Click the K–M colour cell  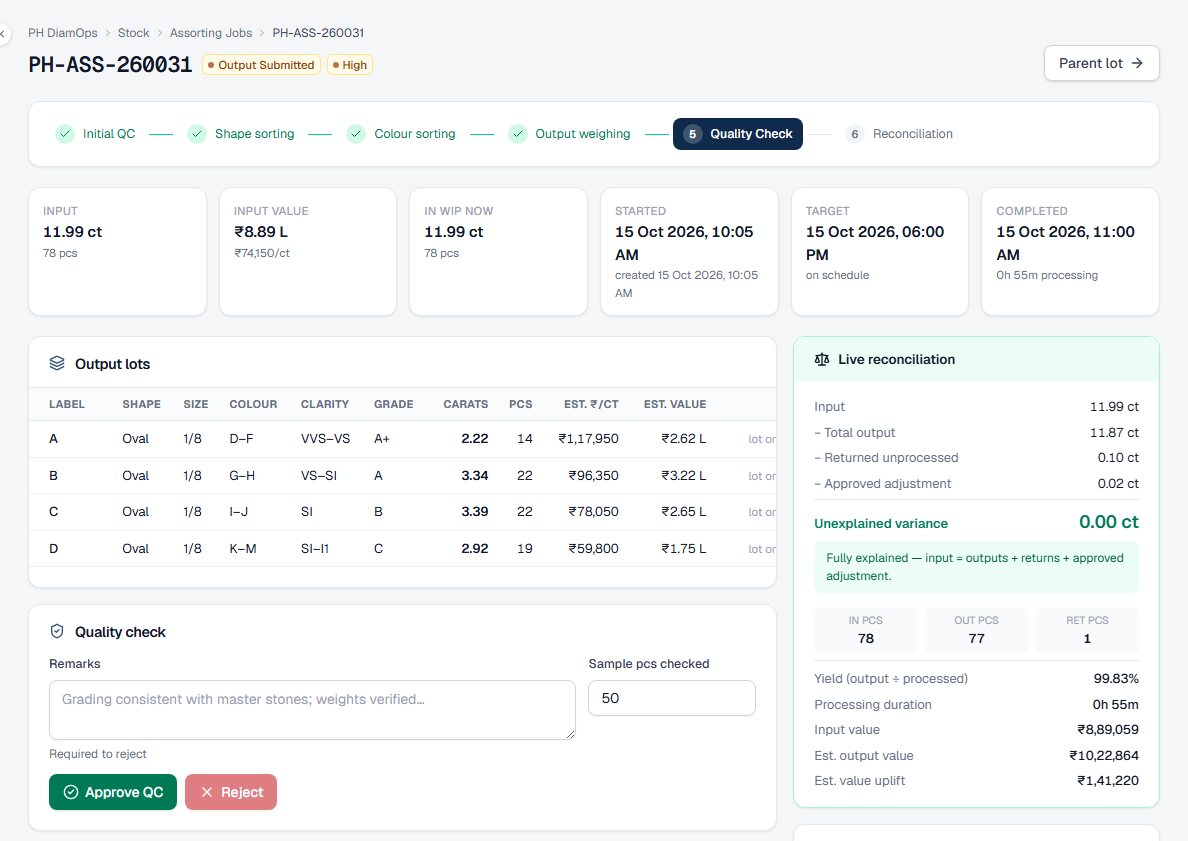point(242,549)
